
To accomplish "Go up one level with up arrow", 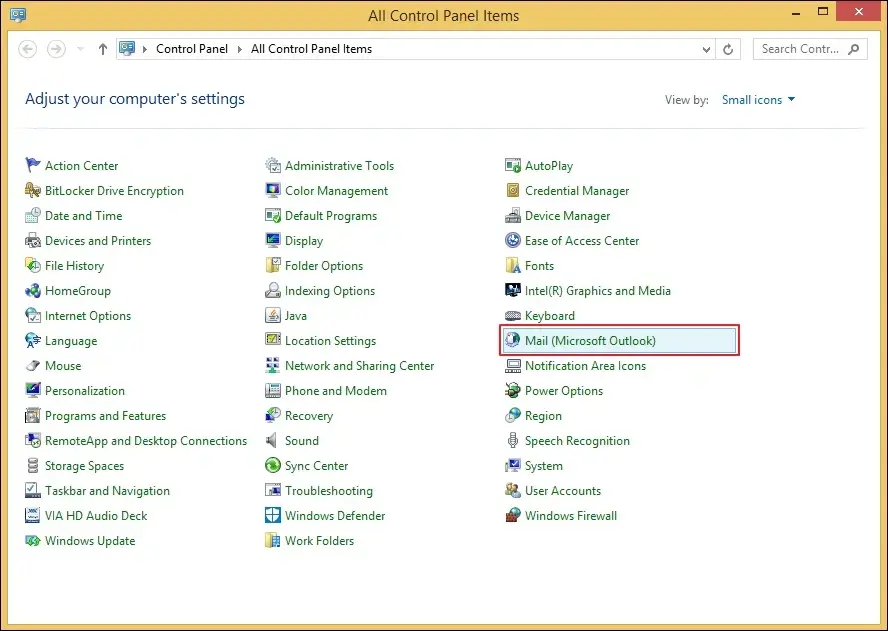I will pyautogui.click(x=102, y=49).
